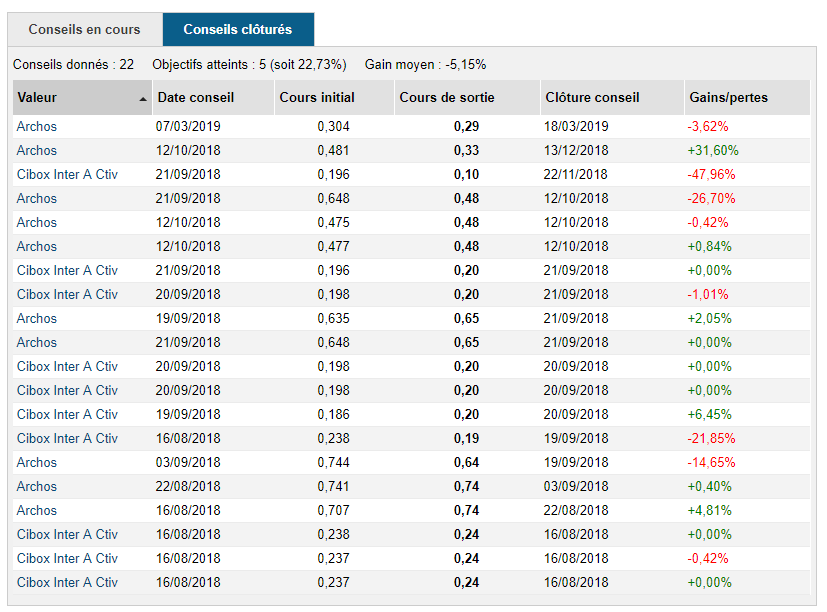Open Archos link showing +0,40% gain

pos(37,487)
